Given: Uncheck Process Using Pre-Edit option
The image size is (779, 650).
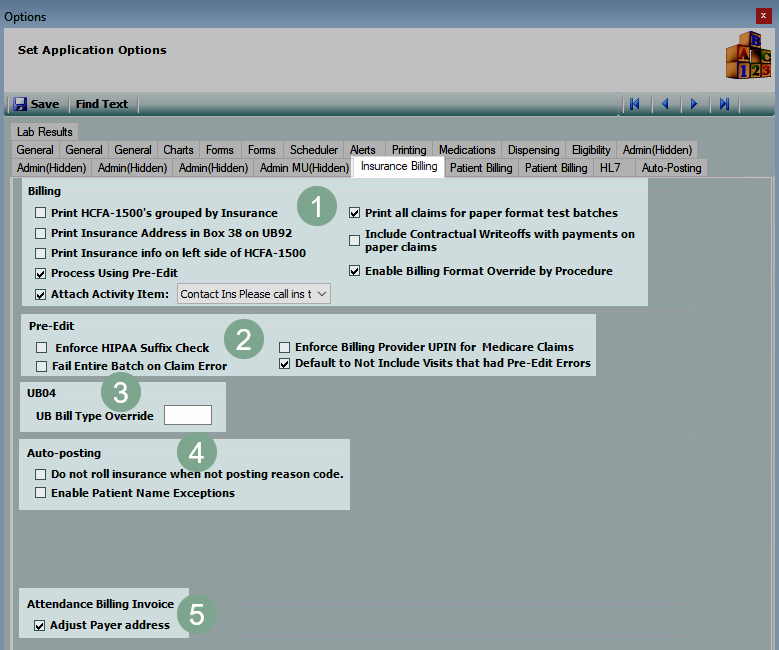Looking at the screenshot, I should click(x=40, y=273).
